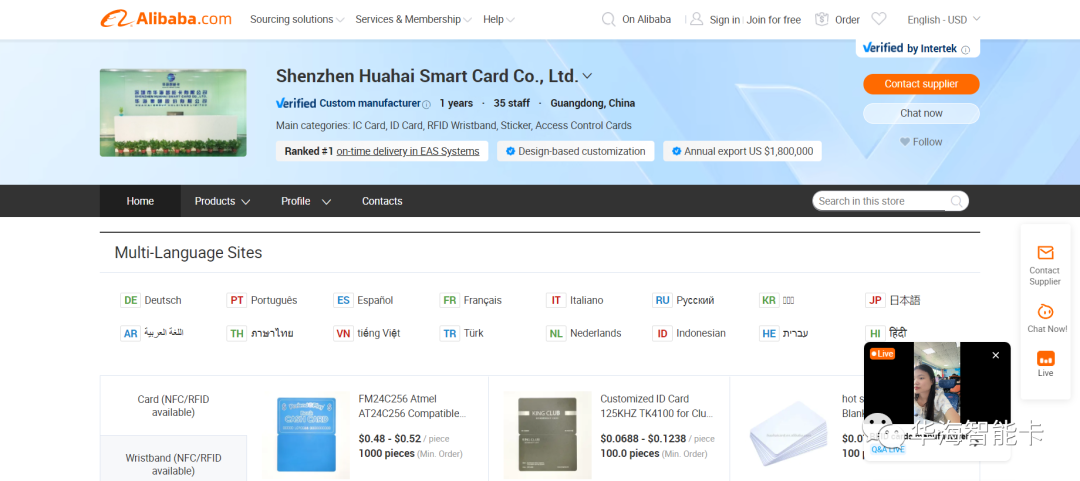
Task: Click the TR language badge icon
Action: tap(450, 334)
